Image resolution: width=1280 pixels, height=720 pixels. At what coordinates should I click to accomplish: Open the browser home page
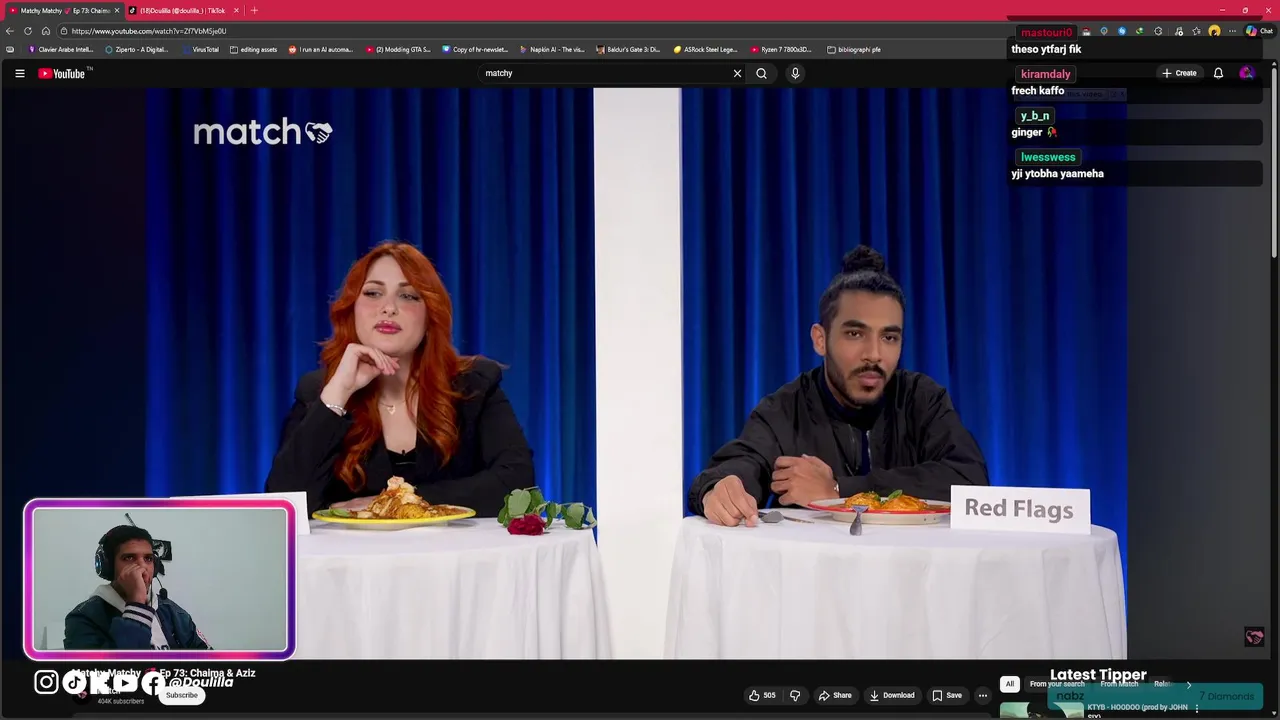pos(46,31)
